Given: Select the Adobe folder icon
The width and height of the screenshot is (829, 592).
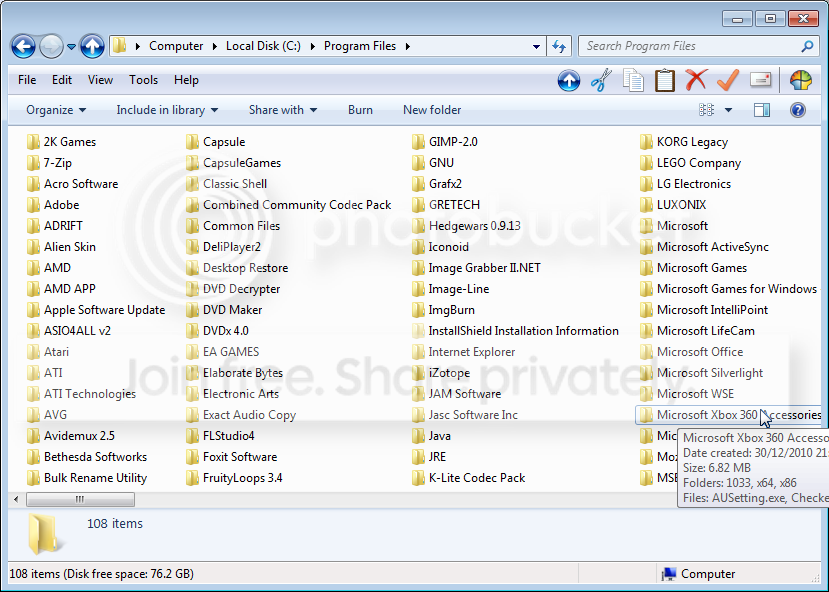Looking at the screenshot, I should [33, 205].
